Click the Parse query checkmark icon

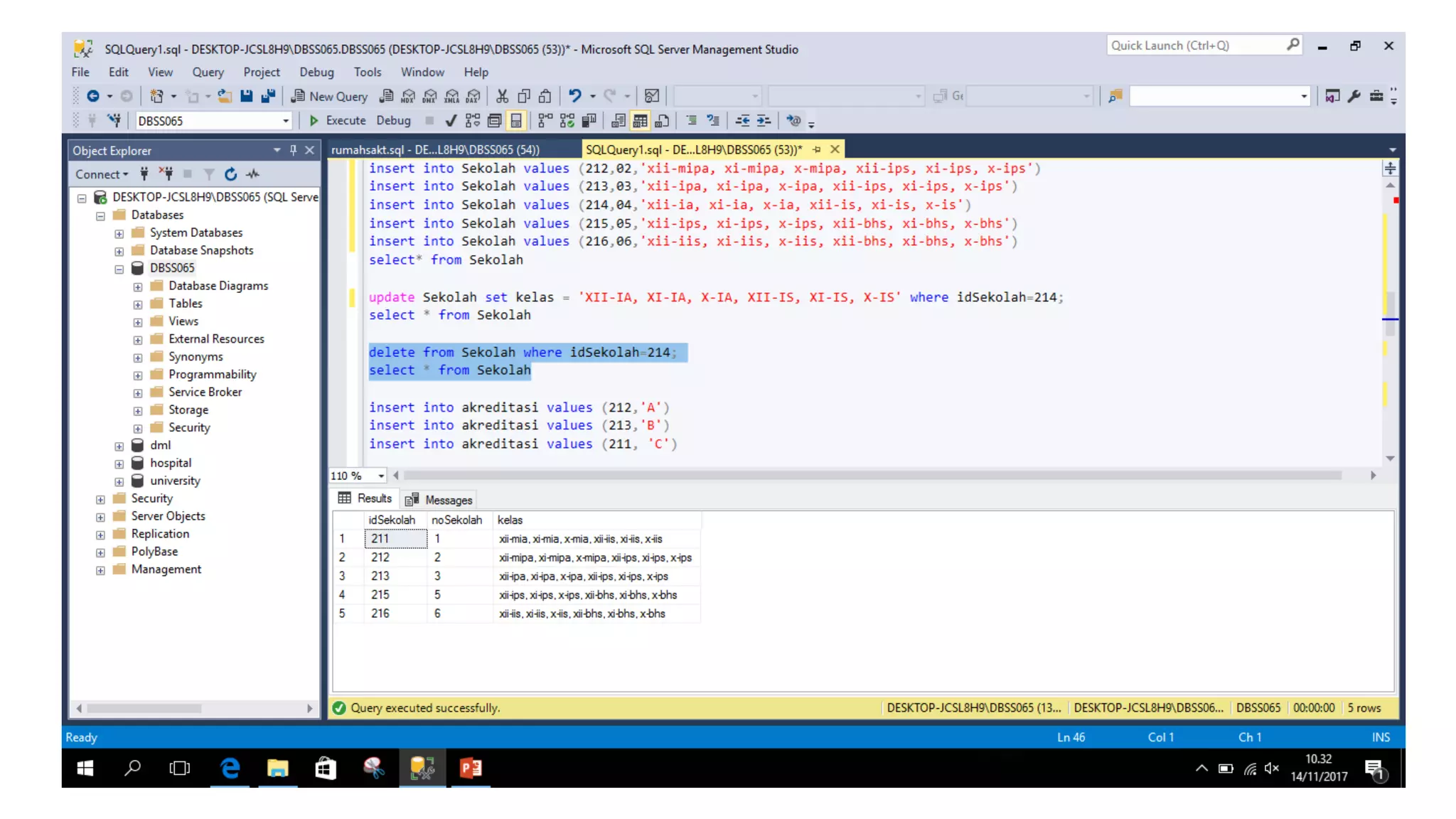point(450,121)
